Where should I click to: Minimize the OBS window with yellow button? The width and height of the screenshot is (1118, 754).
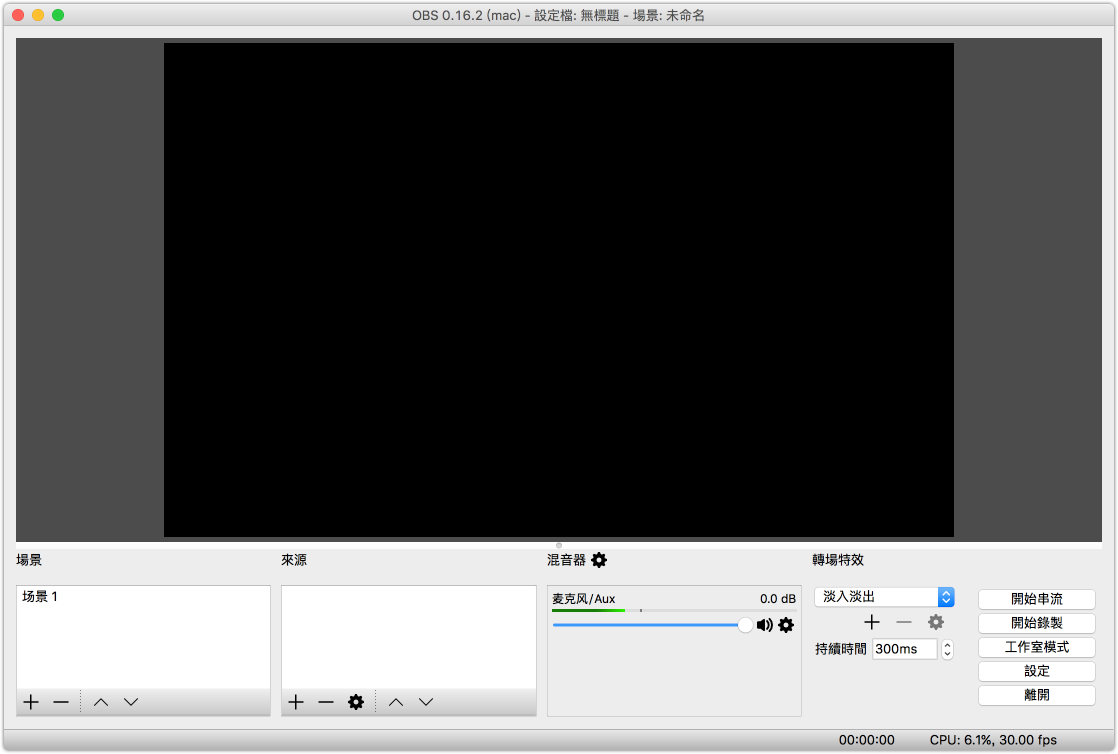click(x=38, y=15)
